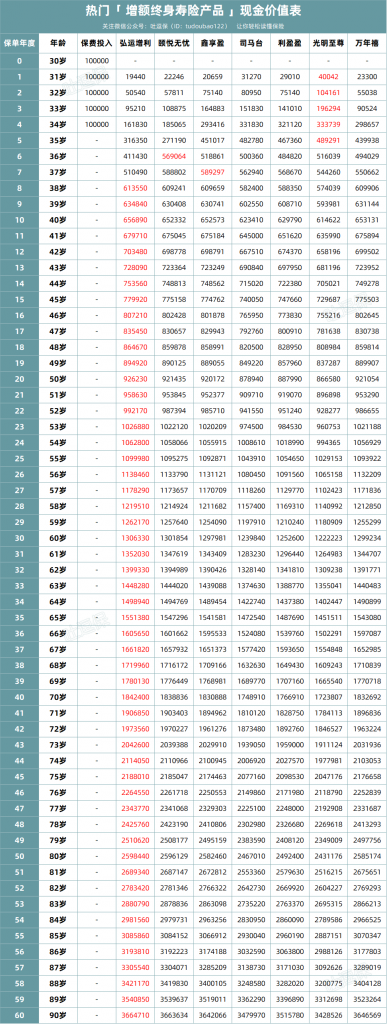Click the red value 489291
The image size is (387, 1024).
(328, 140)
